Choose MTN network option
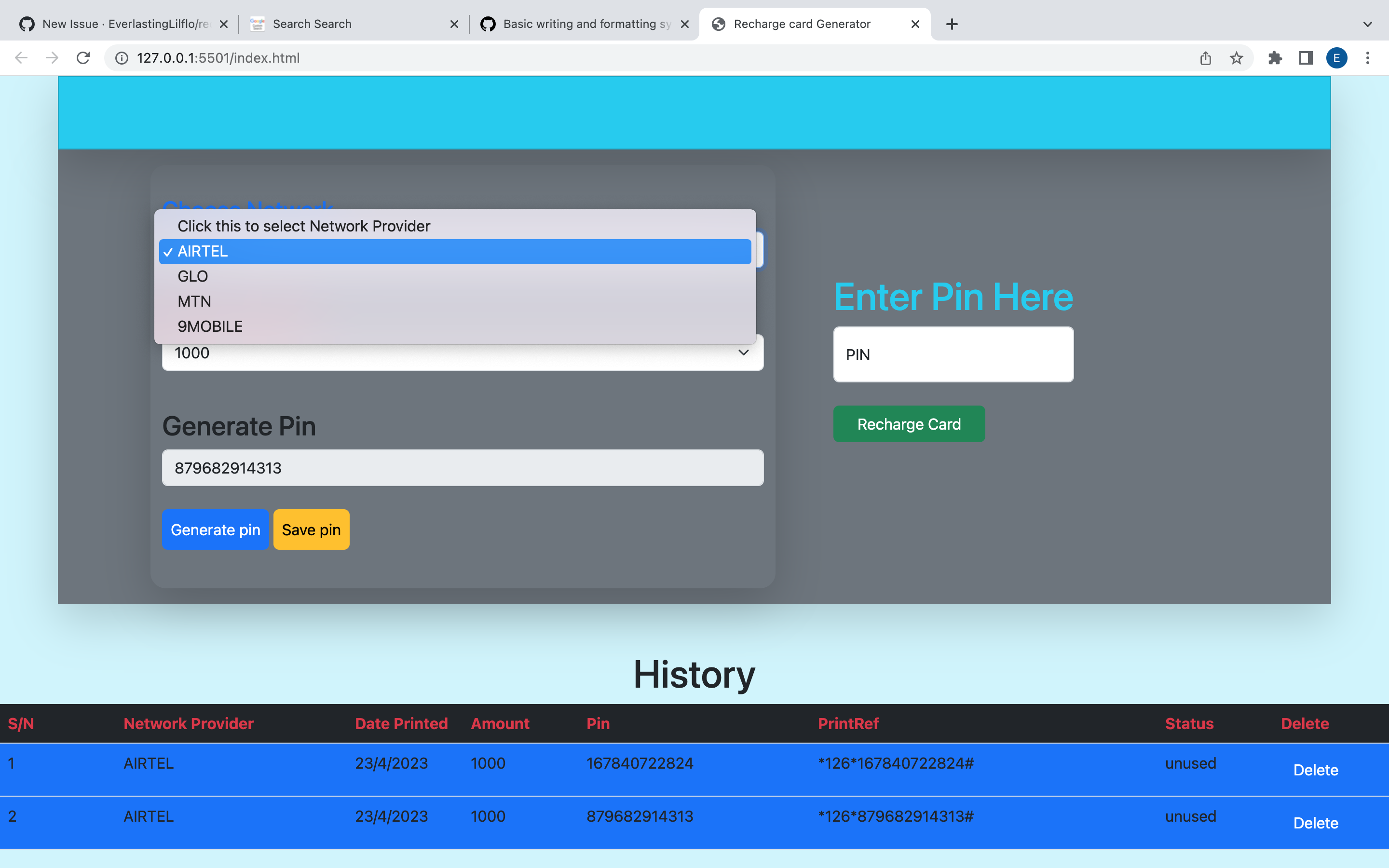 [x=194, y=301]
